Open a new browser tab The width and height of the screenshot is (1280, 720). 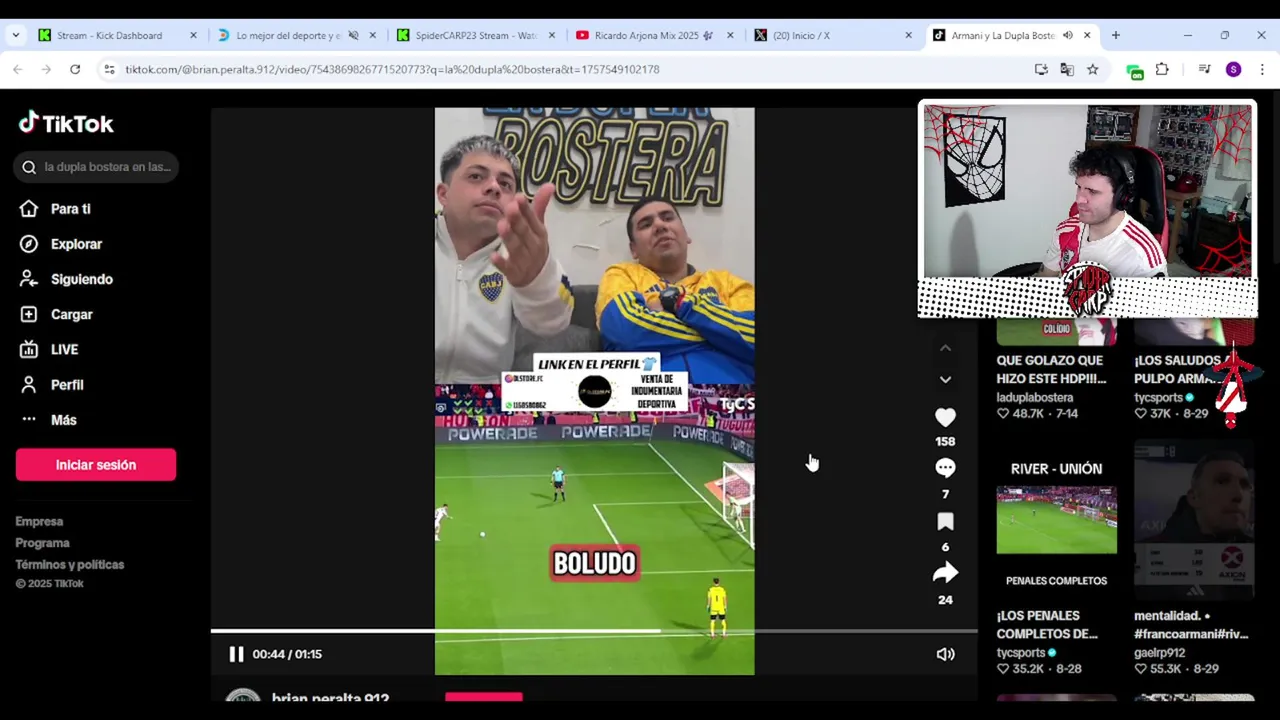pyautogui.click(x=1115, y=35)
